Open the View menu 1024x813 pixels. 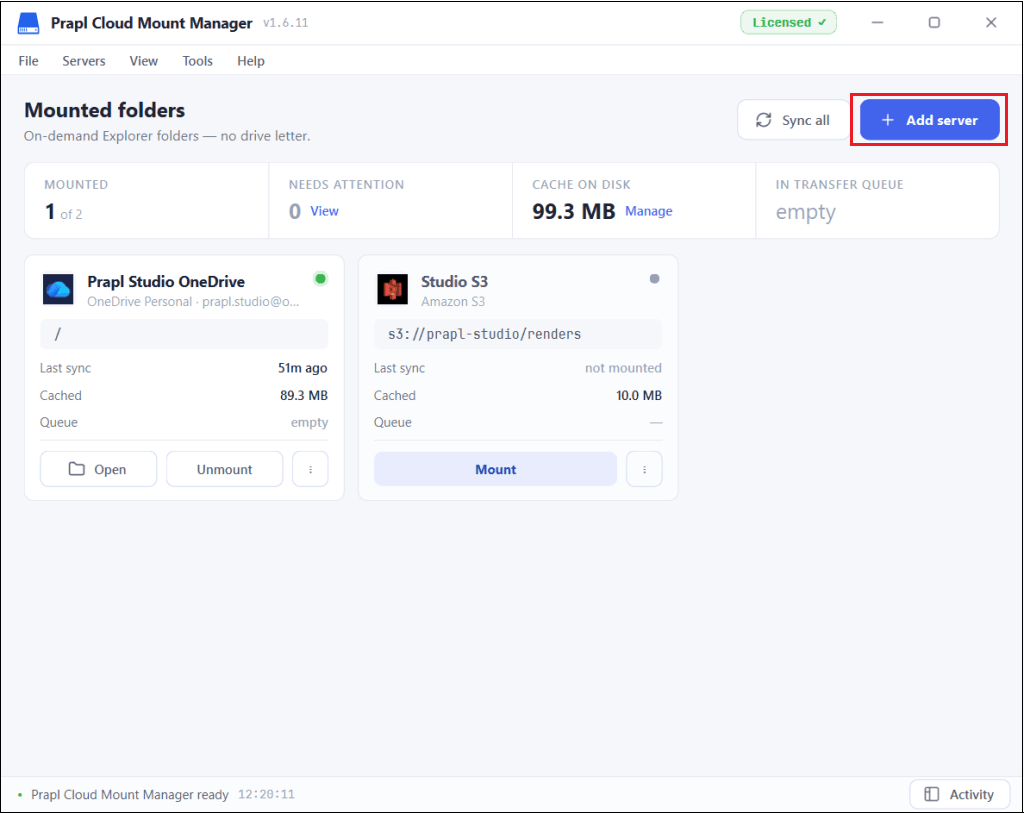point(144,61)
